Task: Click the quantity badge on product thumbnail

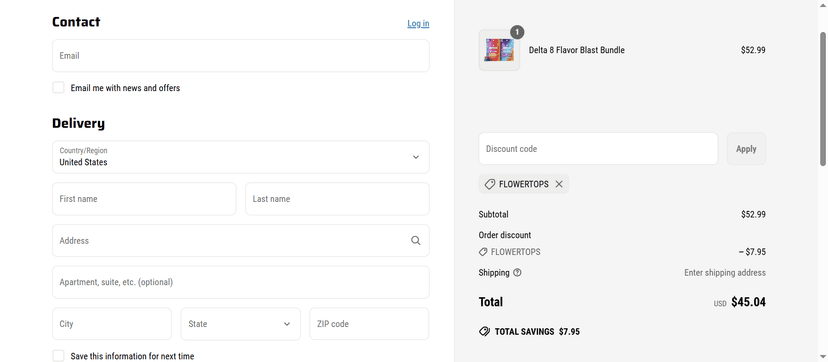Action: 517,33
